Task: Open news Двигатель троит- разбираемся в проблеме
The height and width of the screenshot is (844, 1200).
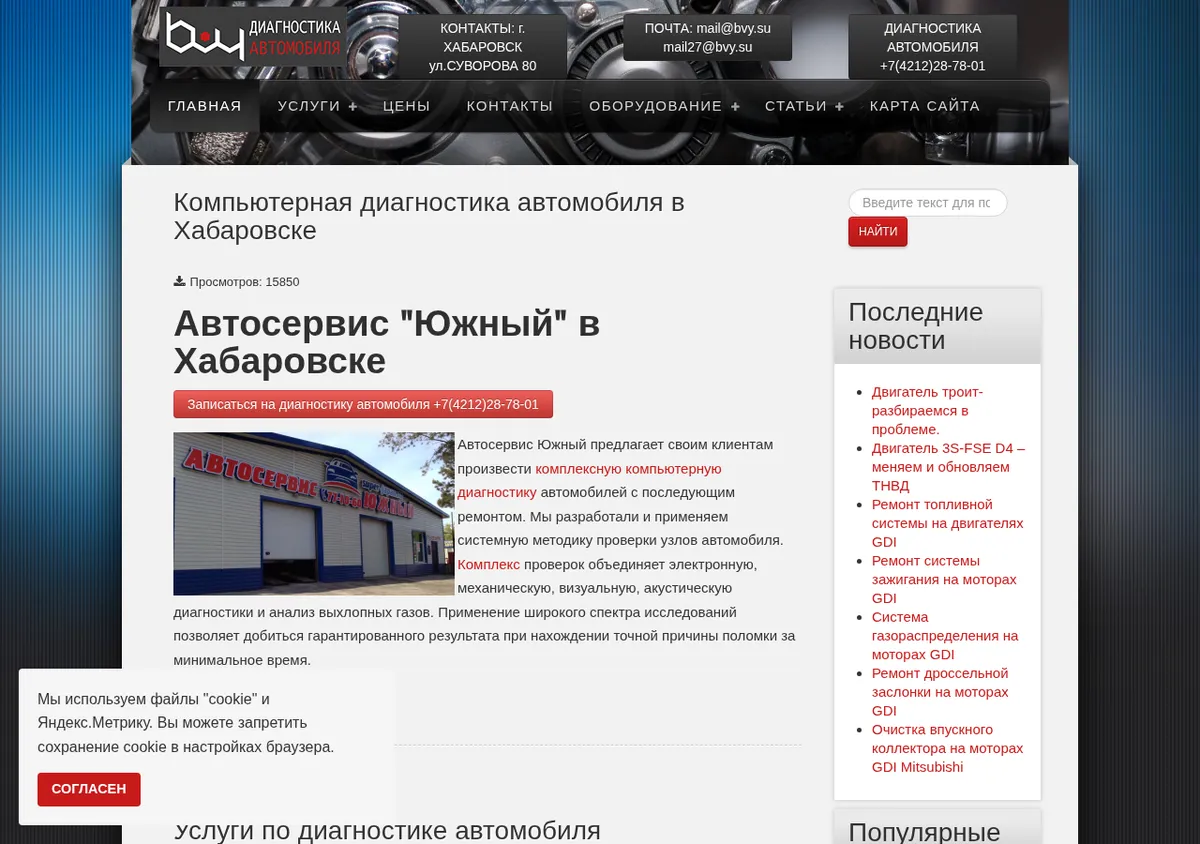Action: (927, 410)
